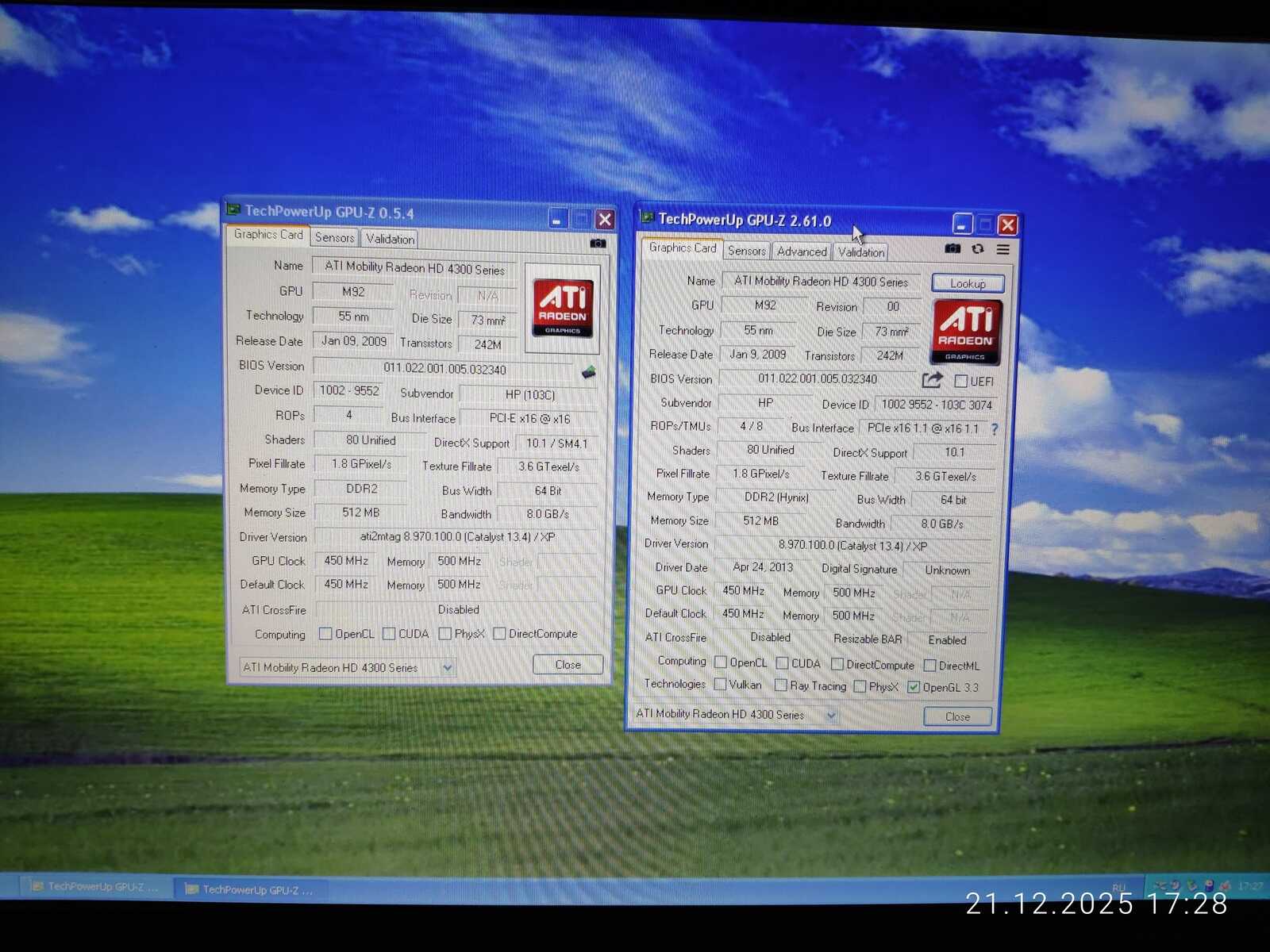Click the Device ID field showing 1002 - 9552
1270x952 pixels.
pos(349,390)
